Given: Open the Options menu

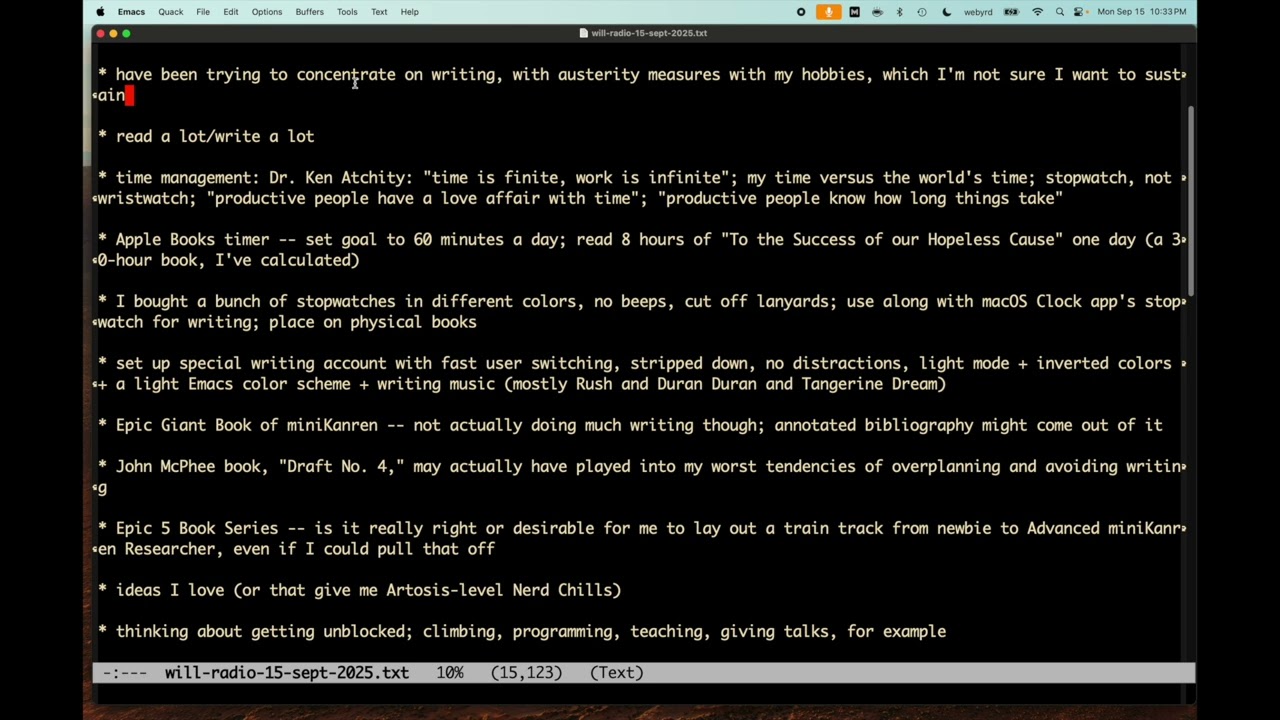Looking at the screenshot, I should pyautogui.click(x=267, y=12).
